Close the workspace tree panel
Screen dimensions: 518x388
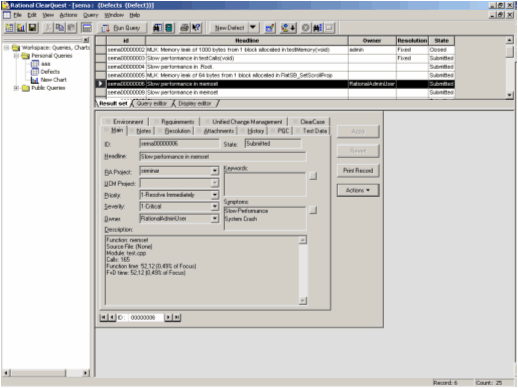pyautogui.click(x=86, y=40)
